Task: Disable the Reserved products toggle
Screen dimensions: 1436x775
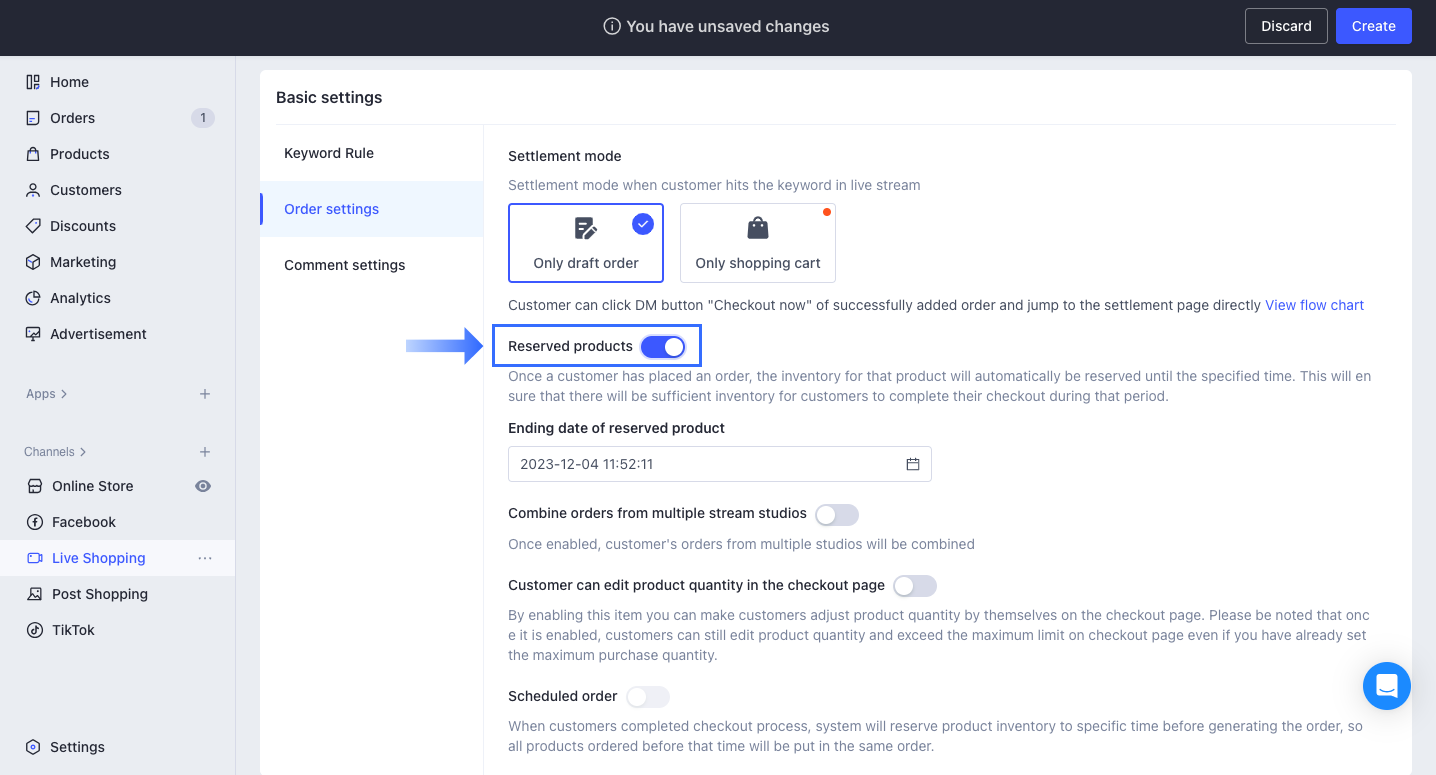Action: click(663, 345)
